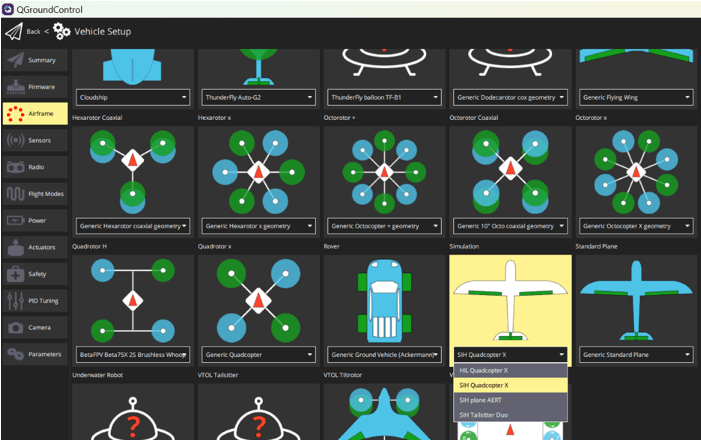Select the Octorotor + airframe image

point(384,172)
